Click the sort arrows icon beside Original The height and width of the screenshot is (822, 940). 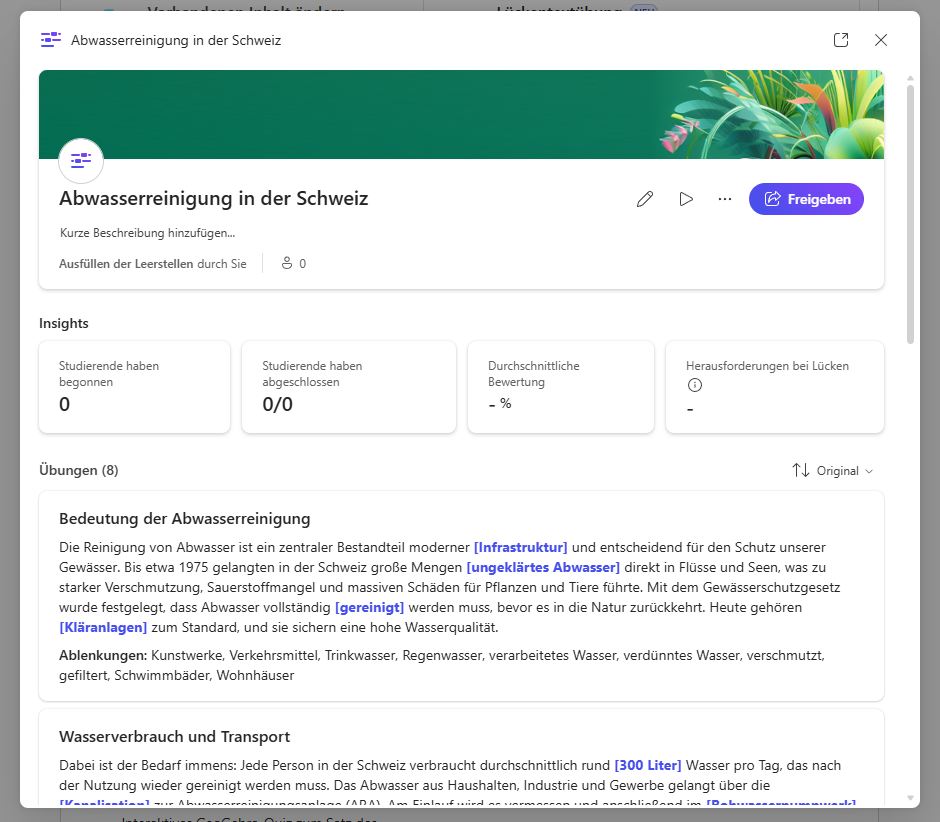click(801, 470)
